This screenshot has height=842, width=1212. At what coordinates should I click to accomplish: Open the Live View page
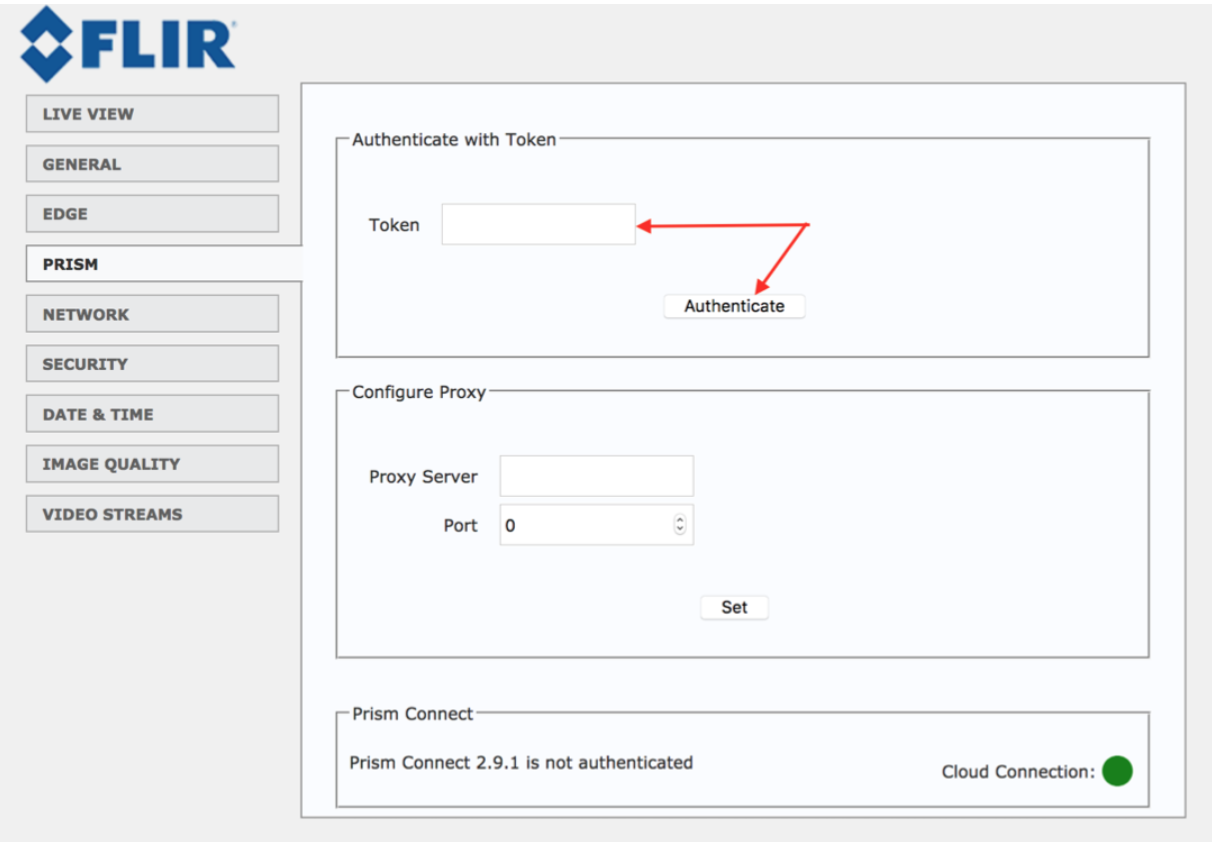[x=152, y=114]
